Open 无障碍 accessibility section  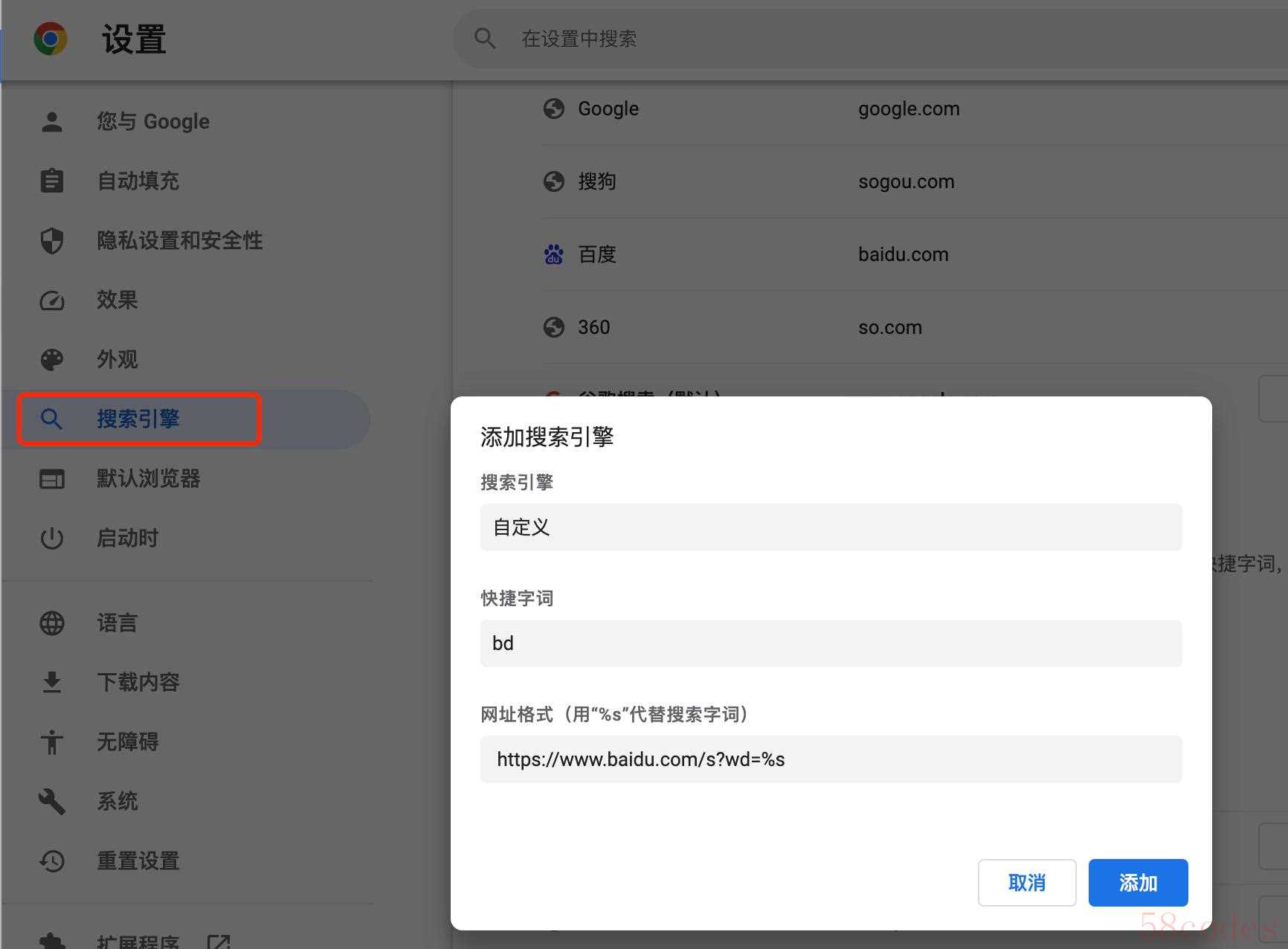click(128, 741)
